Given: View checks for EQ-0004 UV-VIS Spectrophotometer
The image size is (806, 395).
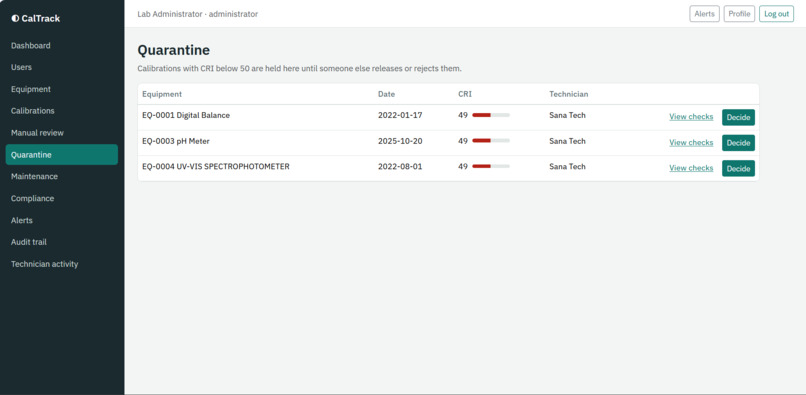Looking at the screenshot, I should (691, 168).
